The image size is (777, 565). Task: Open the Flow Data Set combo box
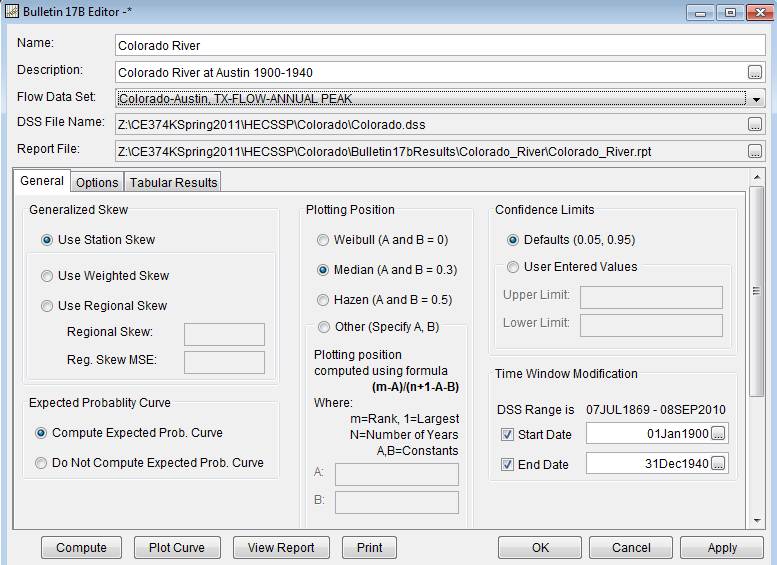tap(440, 99)
